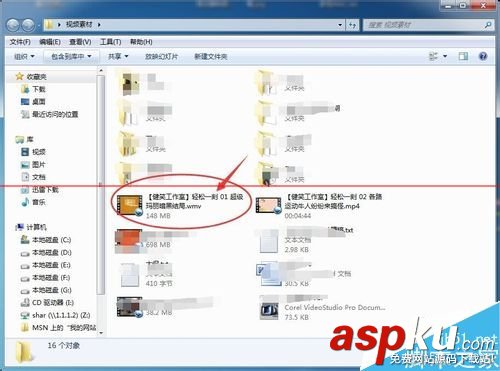Open 本地磁盘 (F:)
The width and height of the screenshot is (500, 371).
46,278
